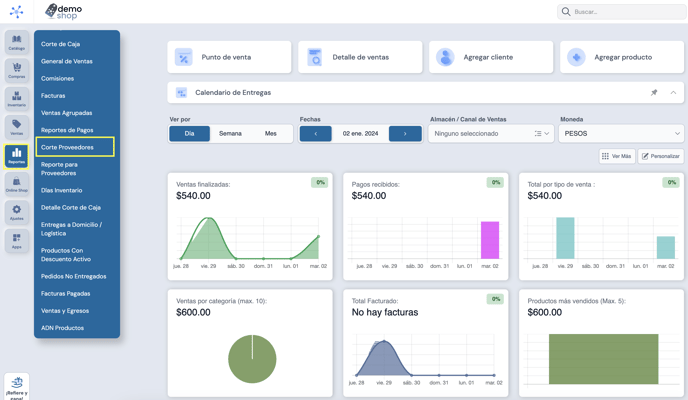The image size is (688, 400).
Task: Open General de Ventas report
Action: tap(67, 61)
